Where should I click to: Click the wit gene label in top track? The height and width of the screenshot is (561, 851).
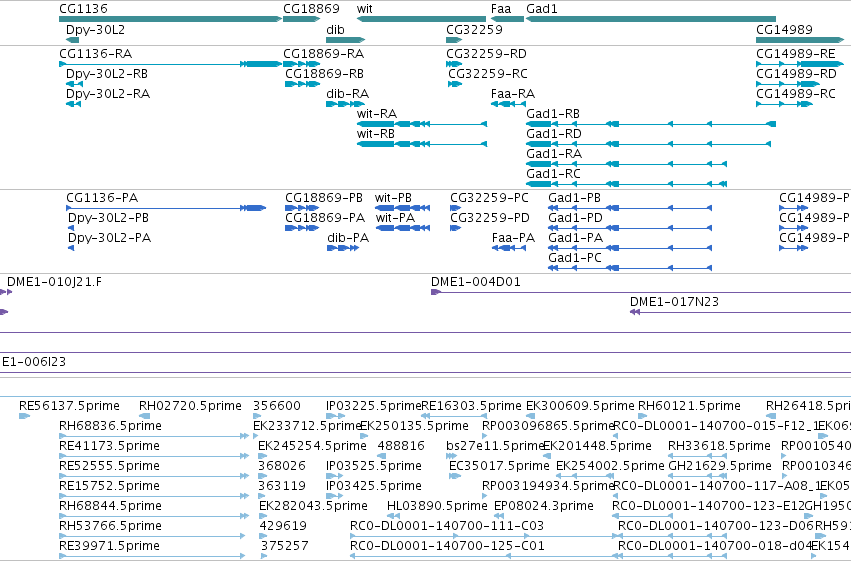365,9
